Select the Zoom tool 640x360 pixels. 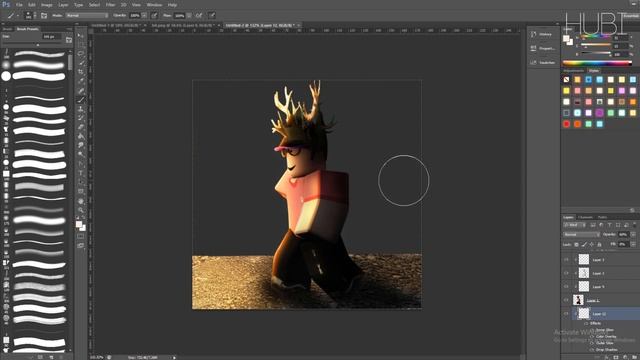[81, 210]
